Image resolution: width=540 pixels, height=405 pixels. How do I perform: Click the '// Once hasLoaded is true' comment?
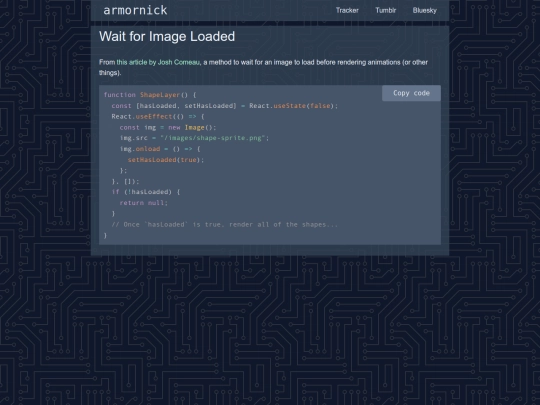pyautogui.click(x=225, y=225)
